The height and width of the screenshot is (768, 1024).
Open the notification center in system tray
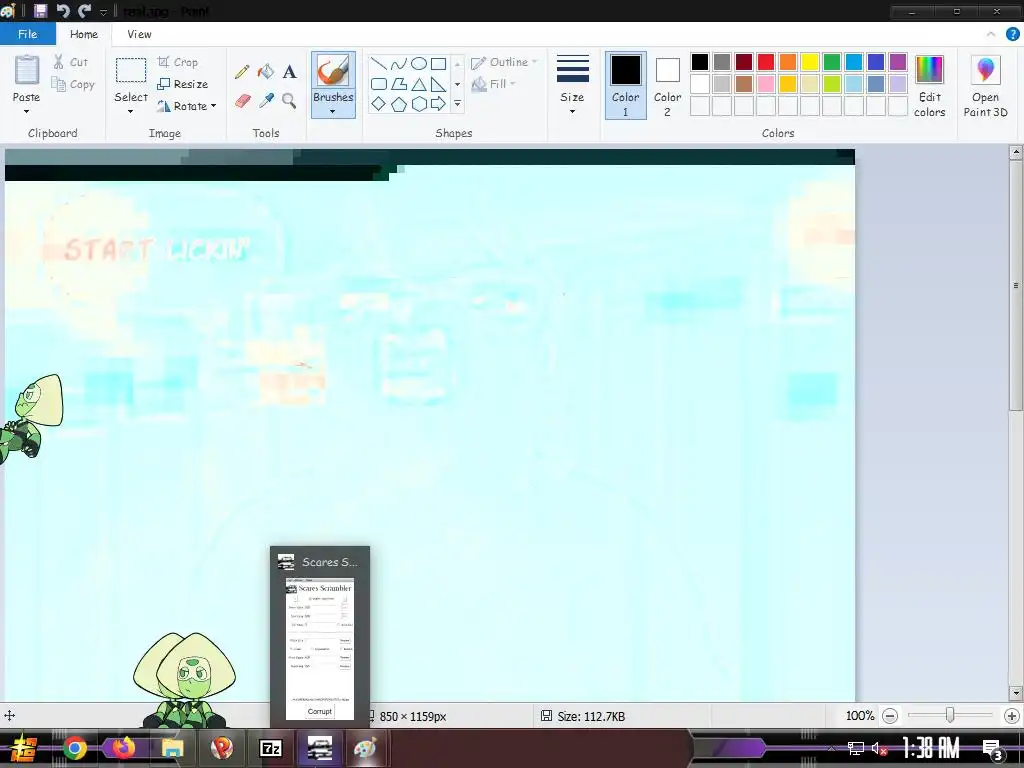click(993, 749)
